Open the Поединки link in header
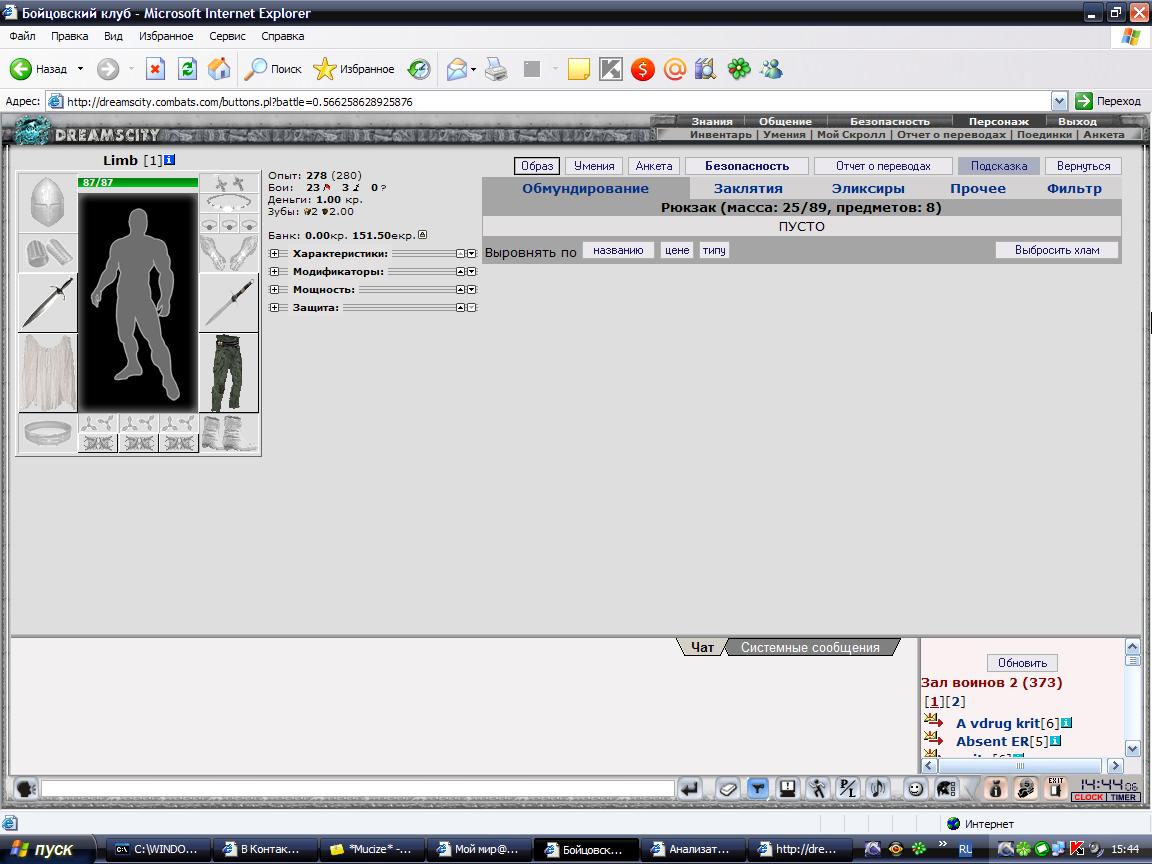 pyautogui.click(x=1044, y=134)
